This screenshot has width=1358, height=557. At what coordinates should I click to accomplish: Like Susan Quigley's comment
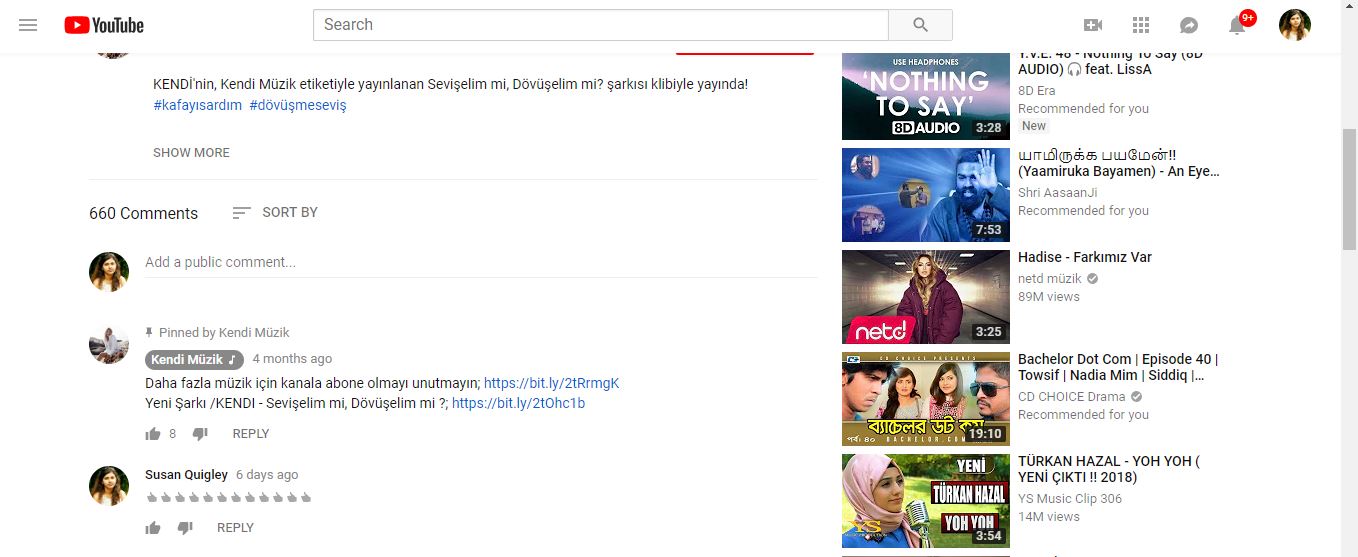coord(153,528)
